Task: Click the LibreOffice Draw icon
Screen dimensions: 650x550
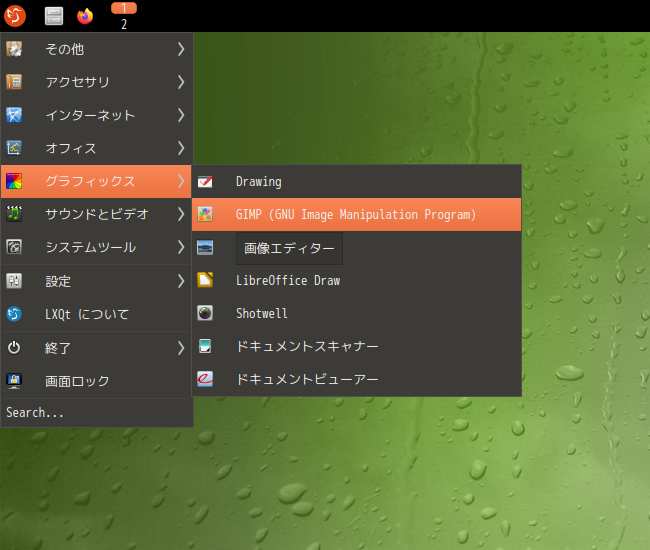Action: (x=205, y=280)
